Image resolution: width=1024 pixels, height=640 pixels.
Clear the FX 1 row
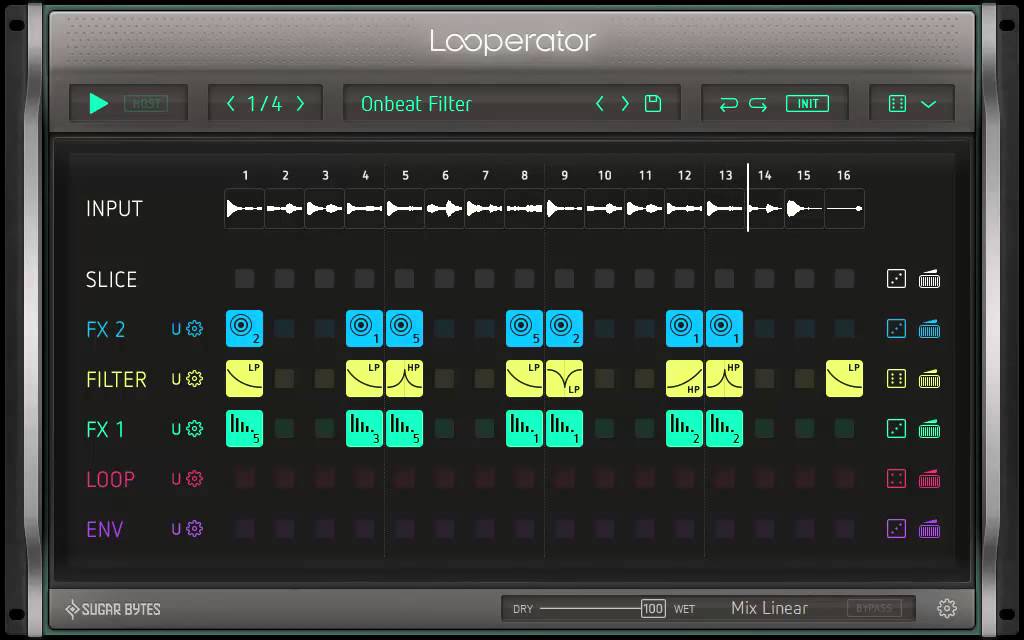click(929, 428)
